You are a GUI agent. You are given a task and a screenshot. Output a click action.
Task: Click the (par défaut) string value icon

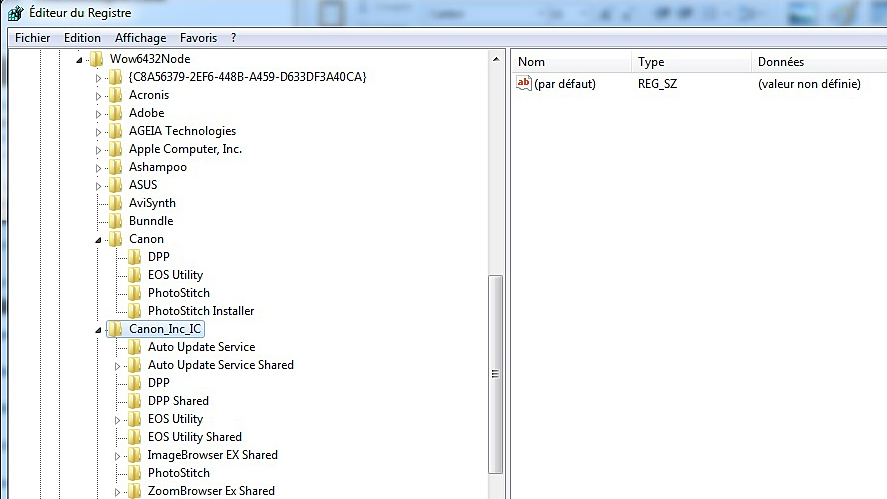[x=524, y=84]
